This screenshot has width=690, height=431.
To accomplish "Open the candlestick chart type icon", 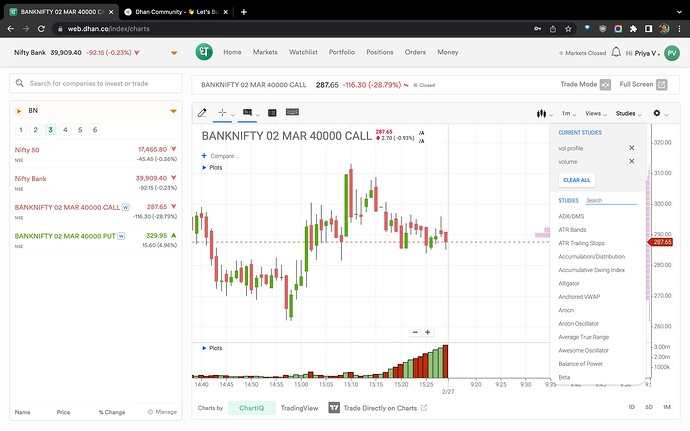I will pyautogui.click(x=541, y=114).
